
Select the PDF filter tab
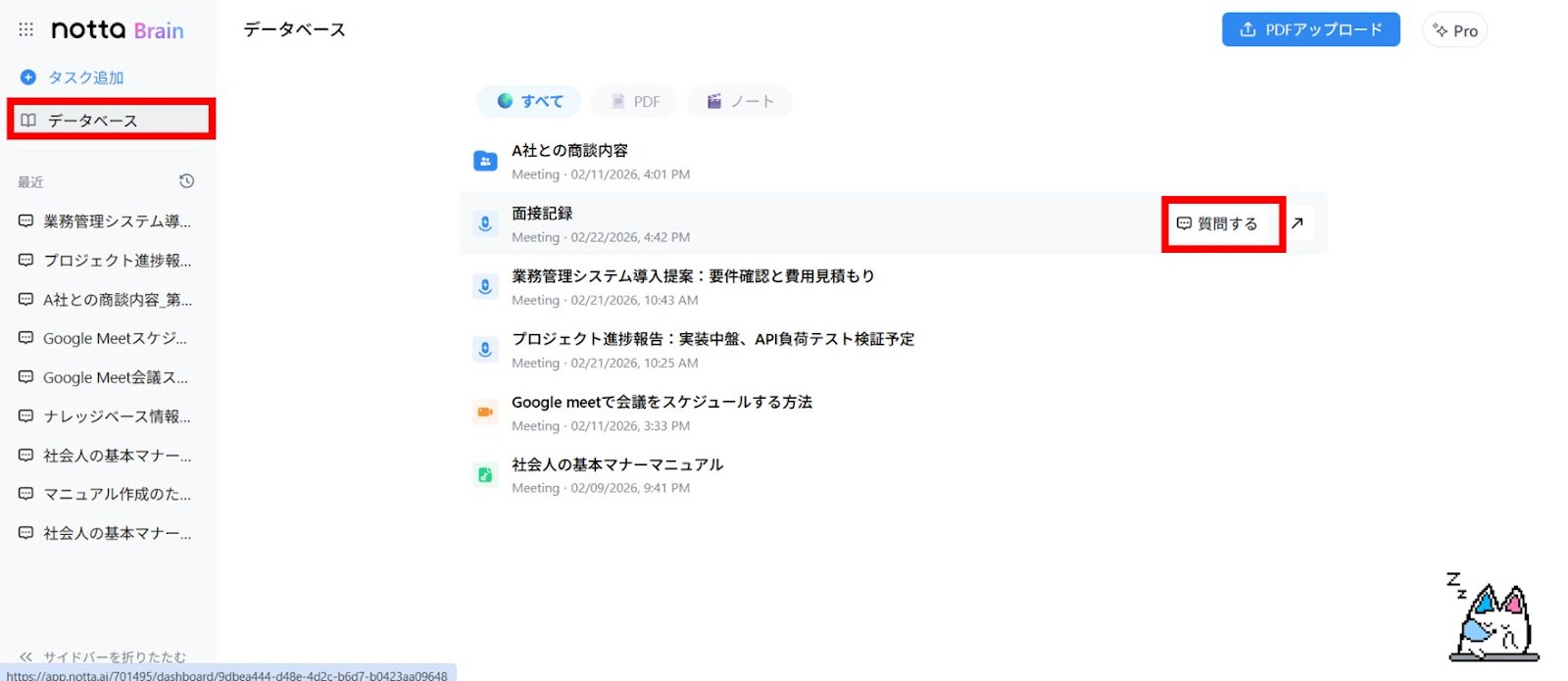point(634,101)
